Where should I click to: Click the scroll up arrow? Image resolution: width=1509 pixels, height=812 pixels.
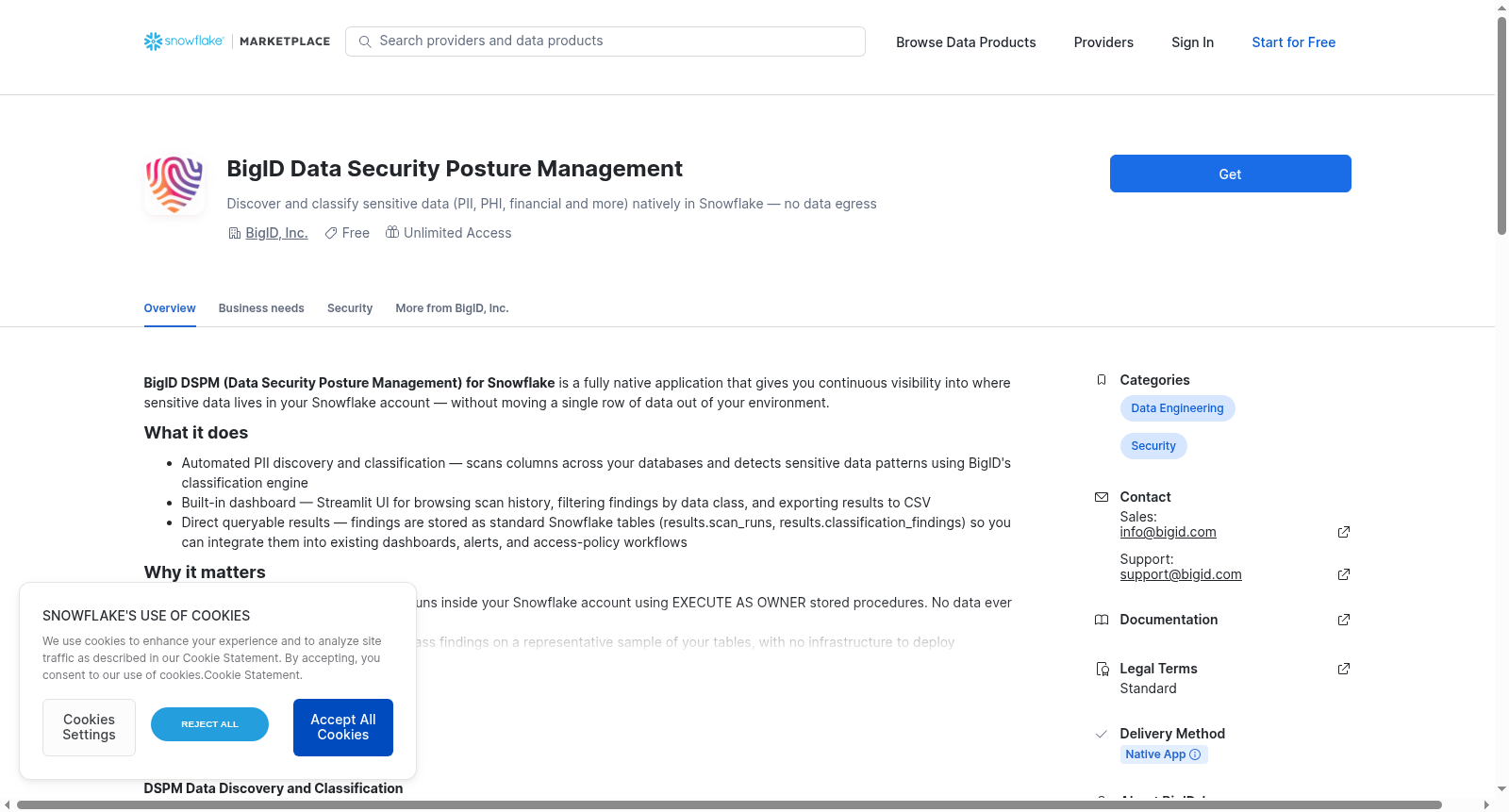click(x=1501, y=8)
